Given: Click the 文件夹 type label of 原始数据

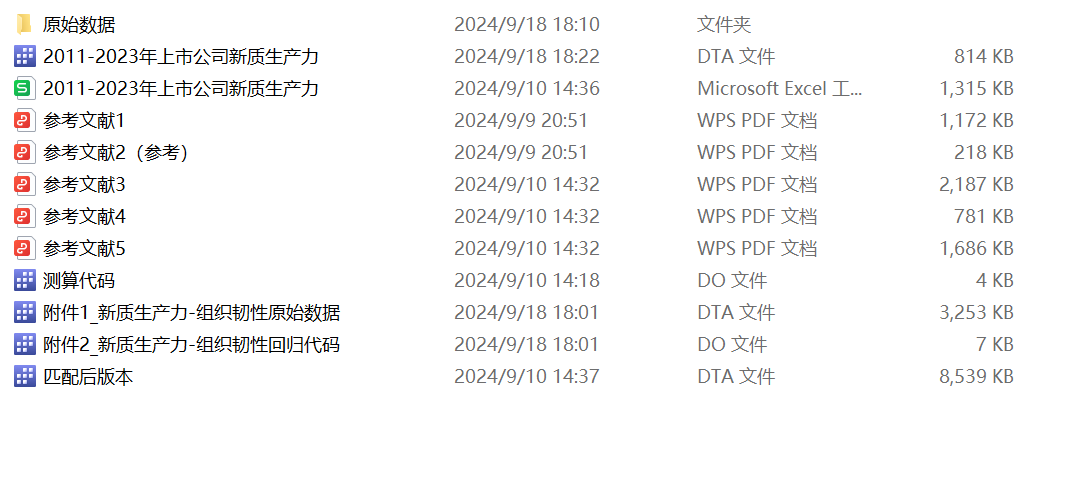Looking at the screenshot, I should (724, 25).
